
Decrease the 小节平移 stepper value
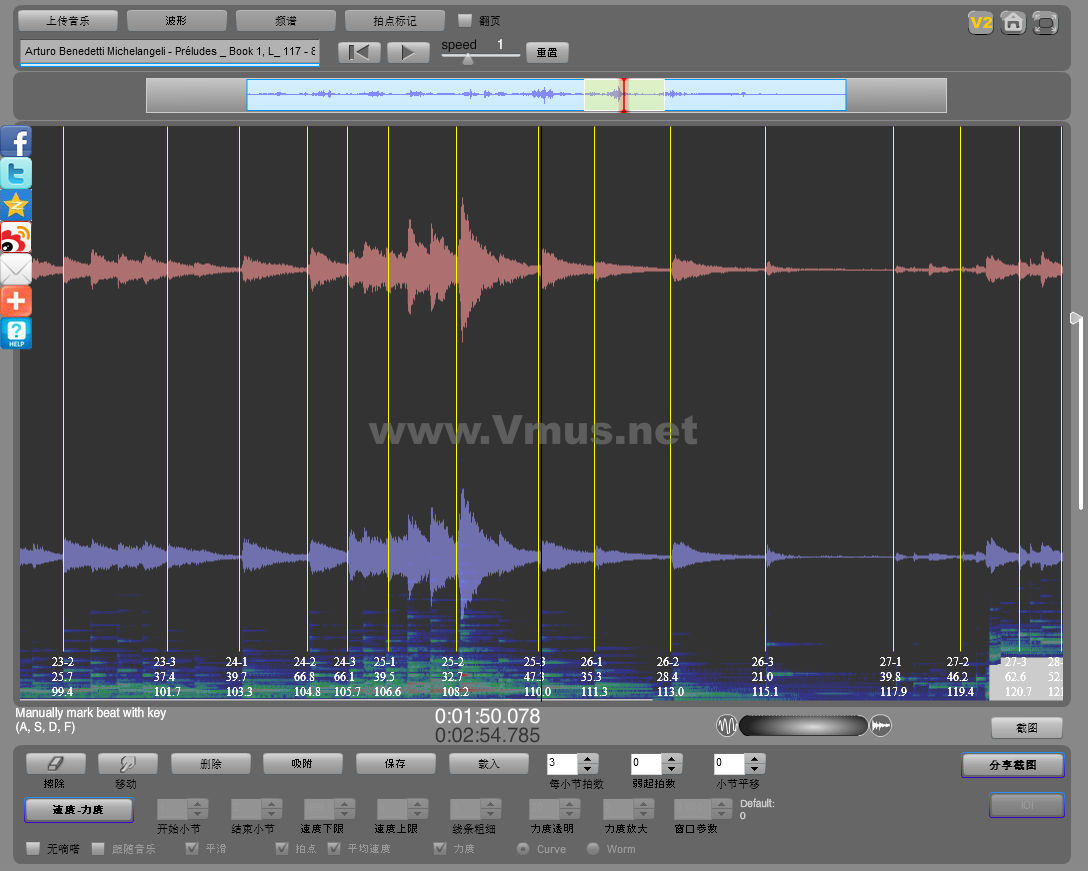(754, 769)
